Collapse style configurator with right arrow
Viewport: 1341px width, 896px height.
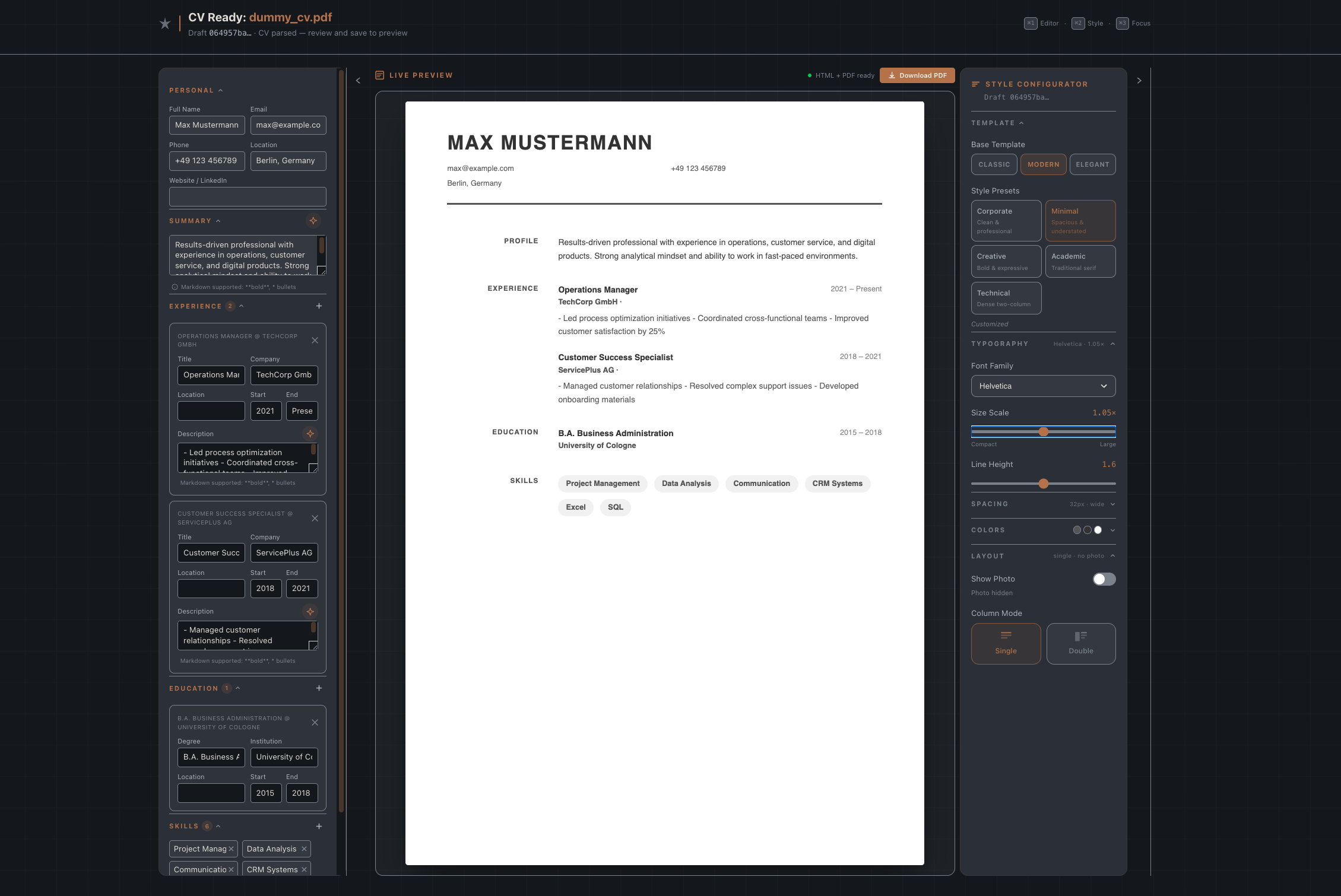[1139, 81]
